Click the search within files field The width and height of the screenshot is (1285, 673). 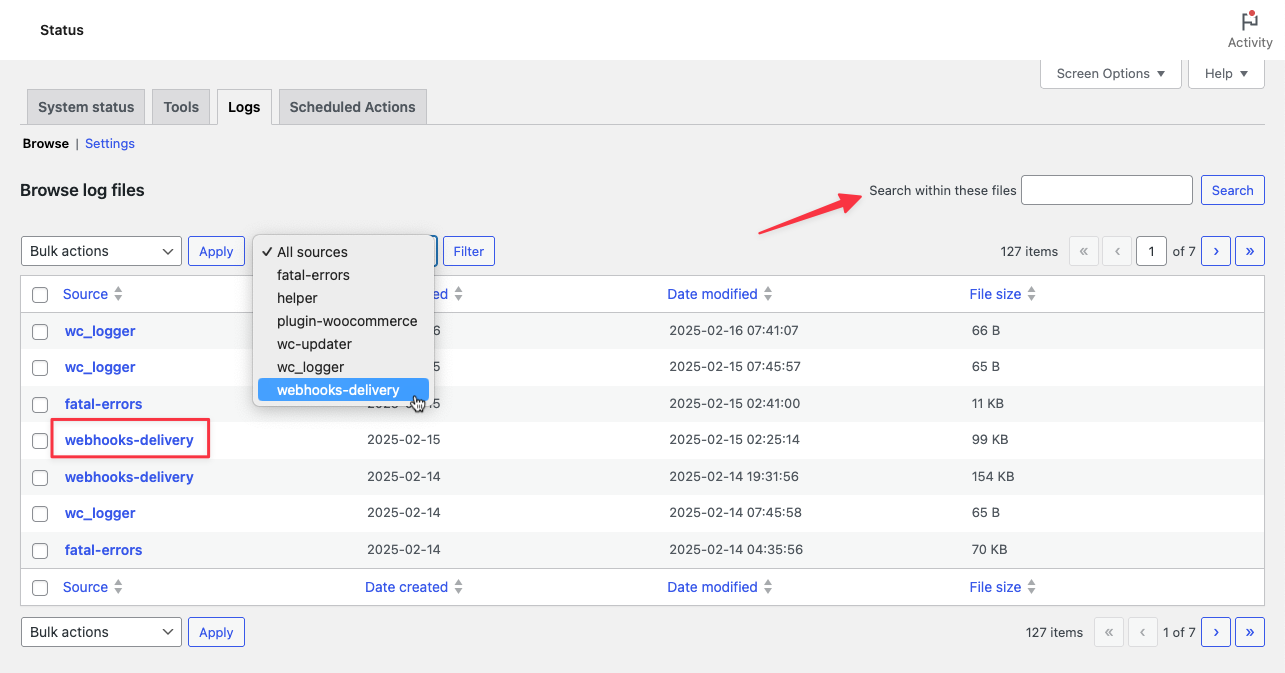(1106, 190)
